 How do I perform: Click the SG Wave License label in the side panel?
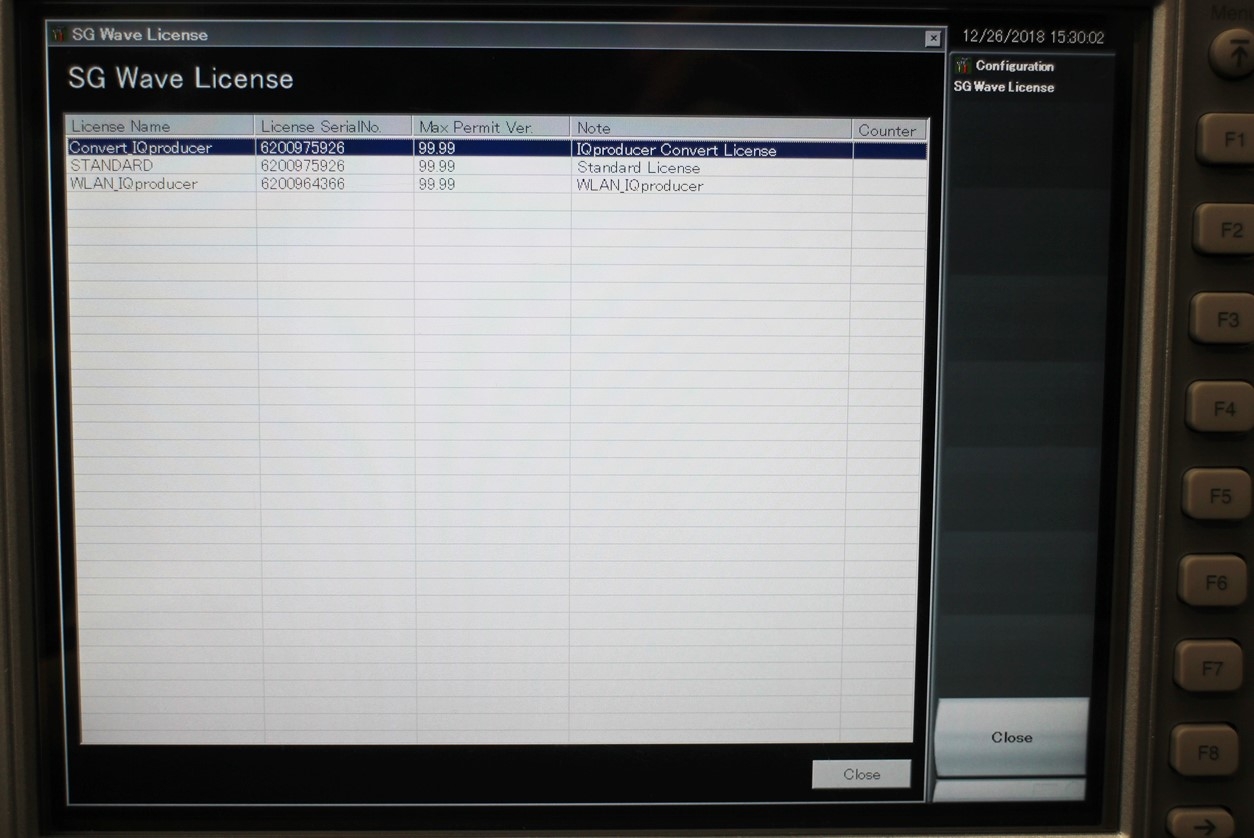[x=1004, y=87]
